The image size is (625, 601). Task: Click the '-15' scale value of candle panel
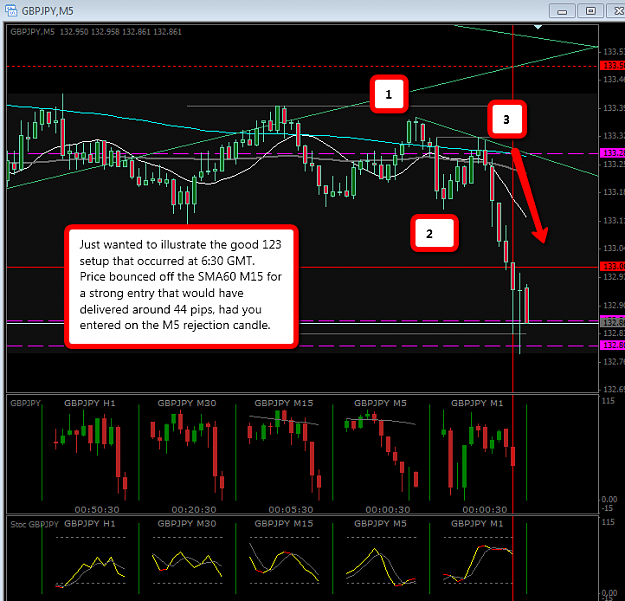[x=608, y=508]
